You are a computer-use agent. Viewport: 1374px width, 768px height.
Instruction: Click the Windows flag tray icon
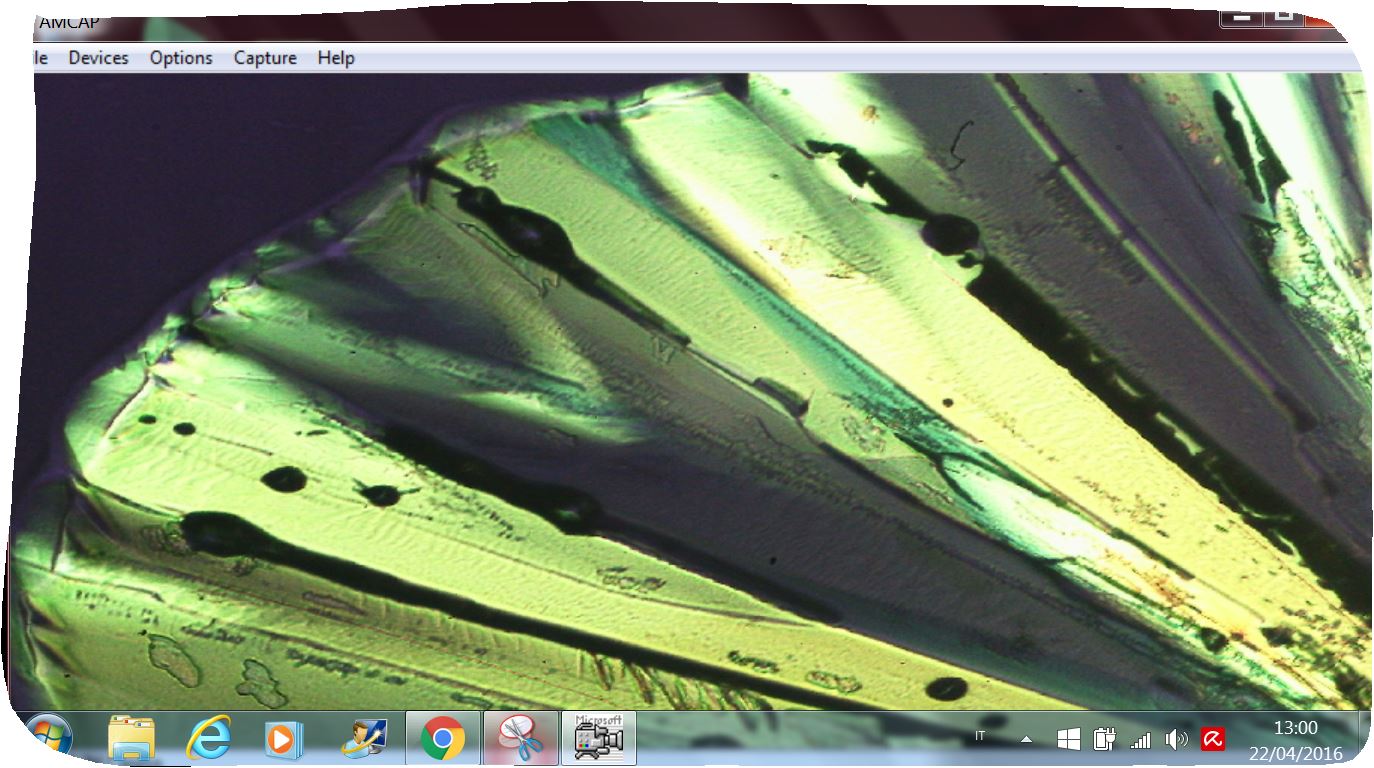pyautogui.click(x=1068, y=739)
